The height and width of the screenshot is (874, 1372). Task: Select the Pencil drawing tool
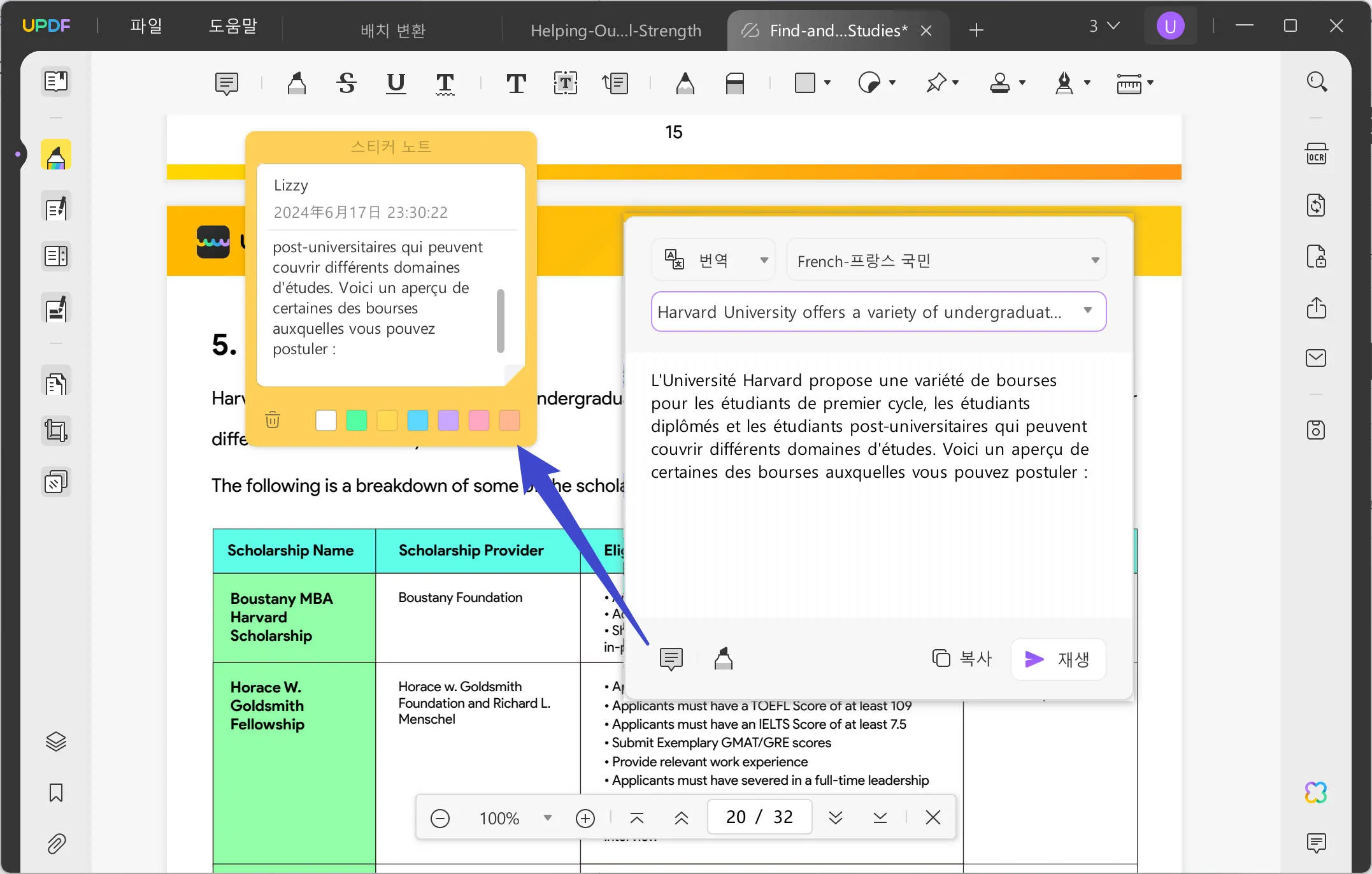(685, 83)
